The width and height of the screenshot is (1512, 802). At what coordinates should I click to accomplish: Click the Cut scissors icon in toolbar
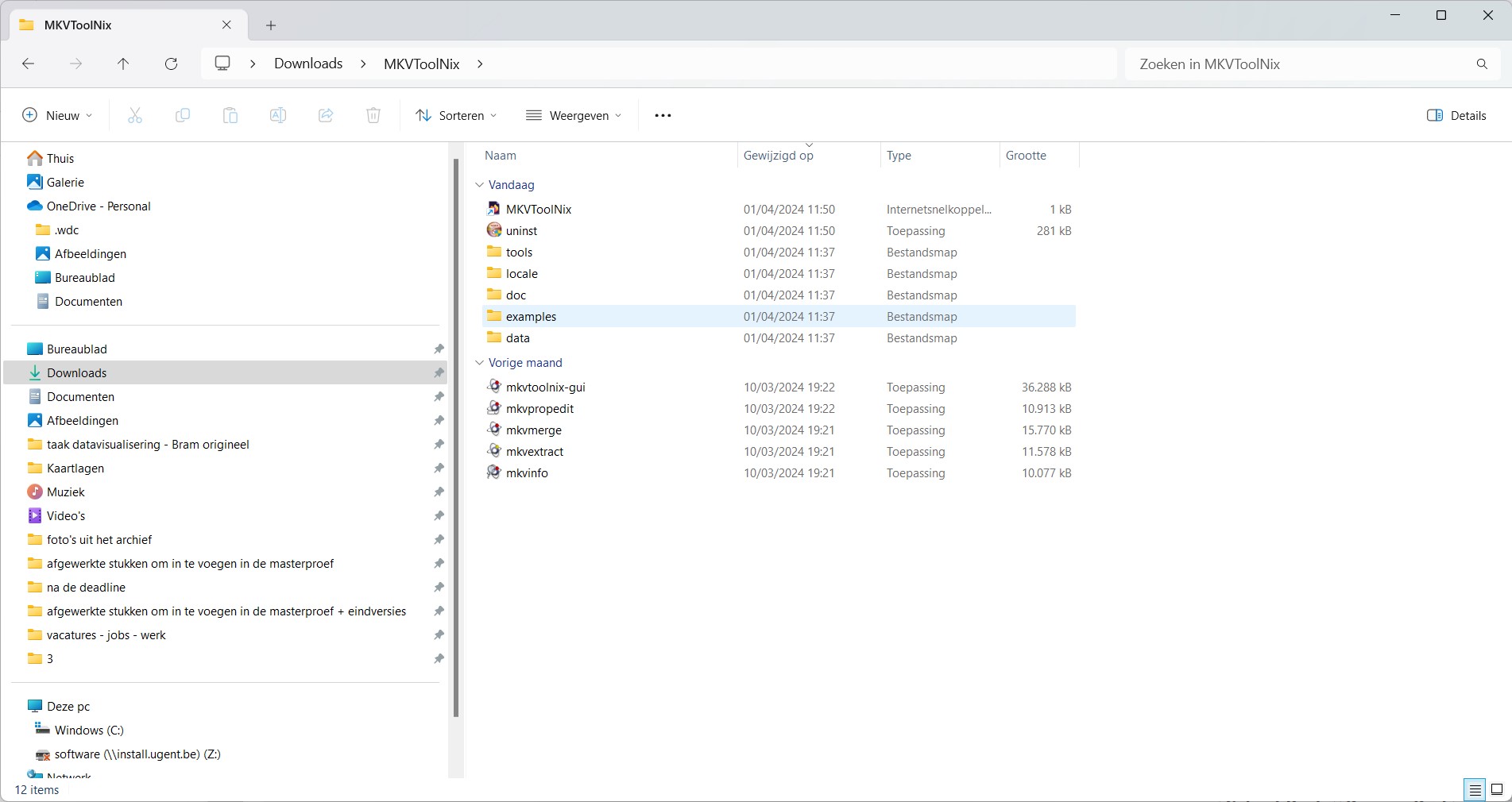pyautogui.click(x=135, y=116)
